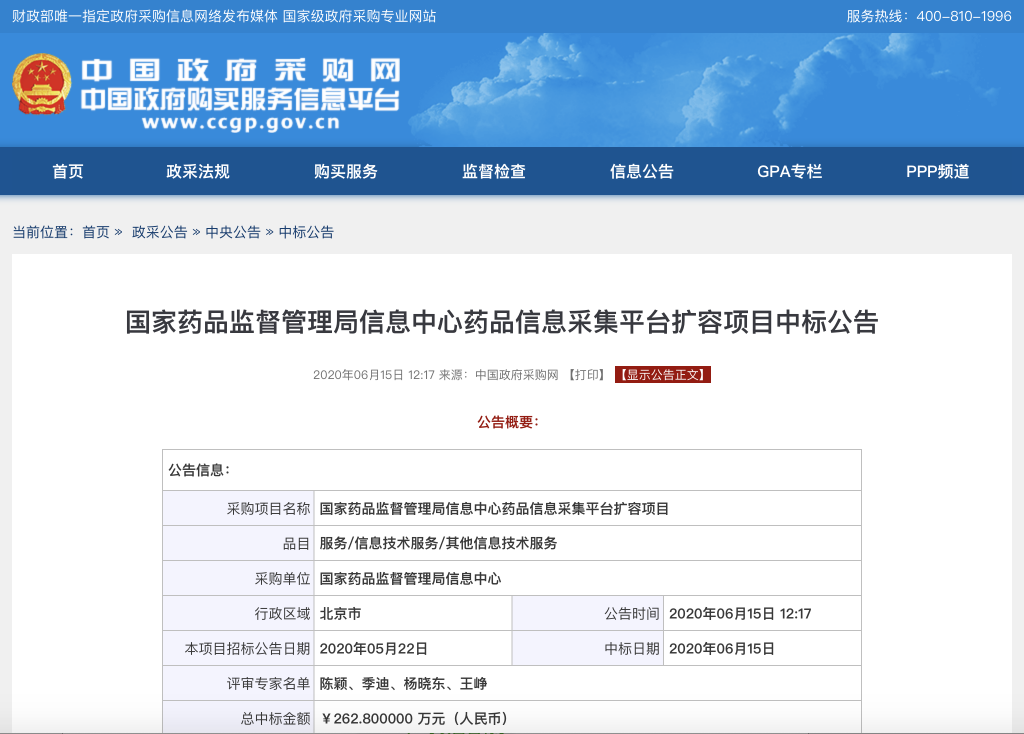Screen dimensions: 1024x734
Task: Click the 中国政府购买服务信息平台 subtitle text
Action: (x=240, y=99)
